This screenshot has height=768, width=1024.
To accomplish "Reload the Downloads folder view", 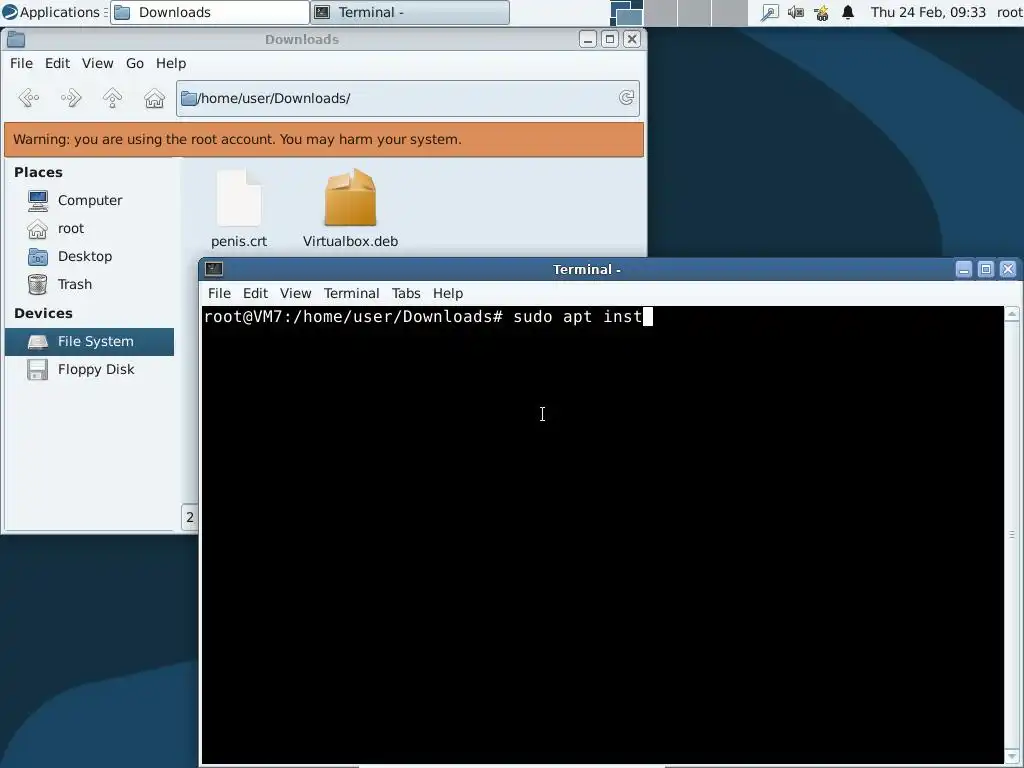I will click(x=626, y=98).
